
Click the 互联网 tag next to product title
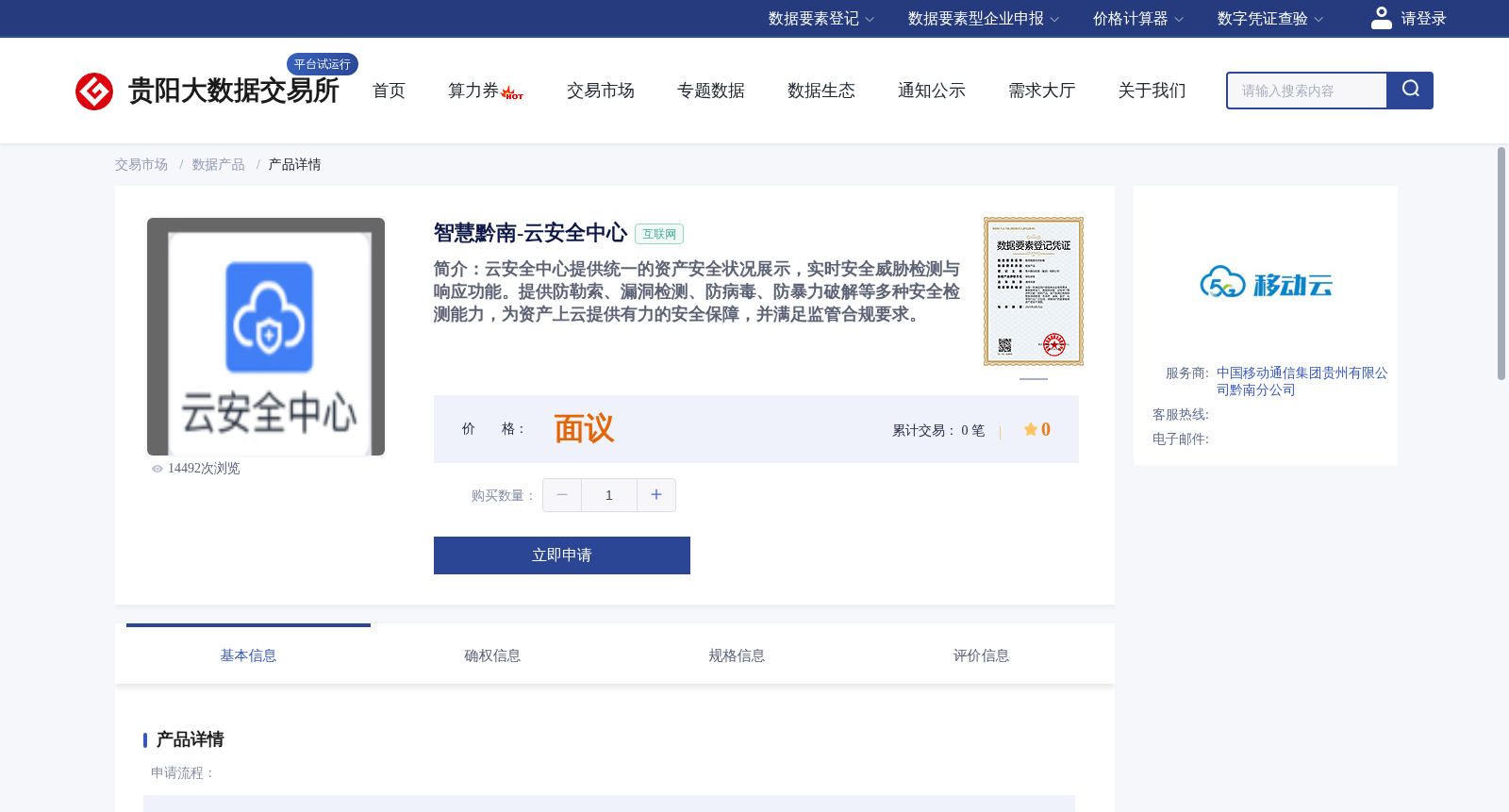click(659, 234)
